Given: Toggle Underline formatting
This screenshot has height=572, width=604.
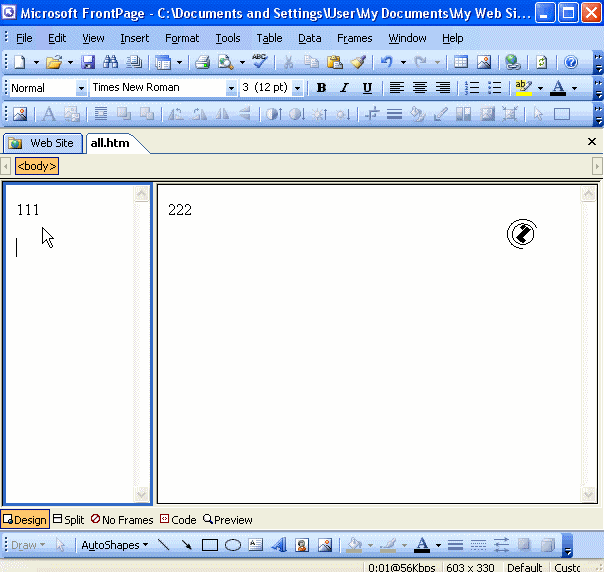Looking at the screenshot, I should point(367,88).
